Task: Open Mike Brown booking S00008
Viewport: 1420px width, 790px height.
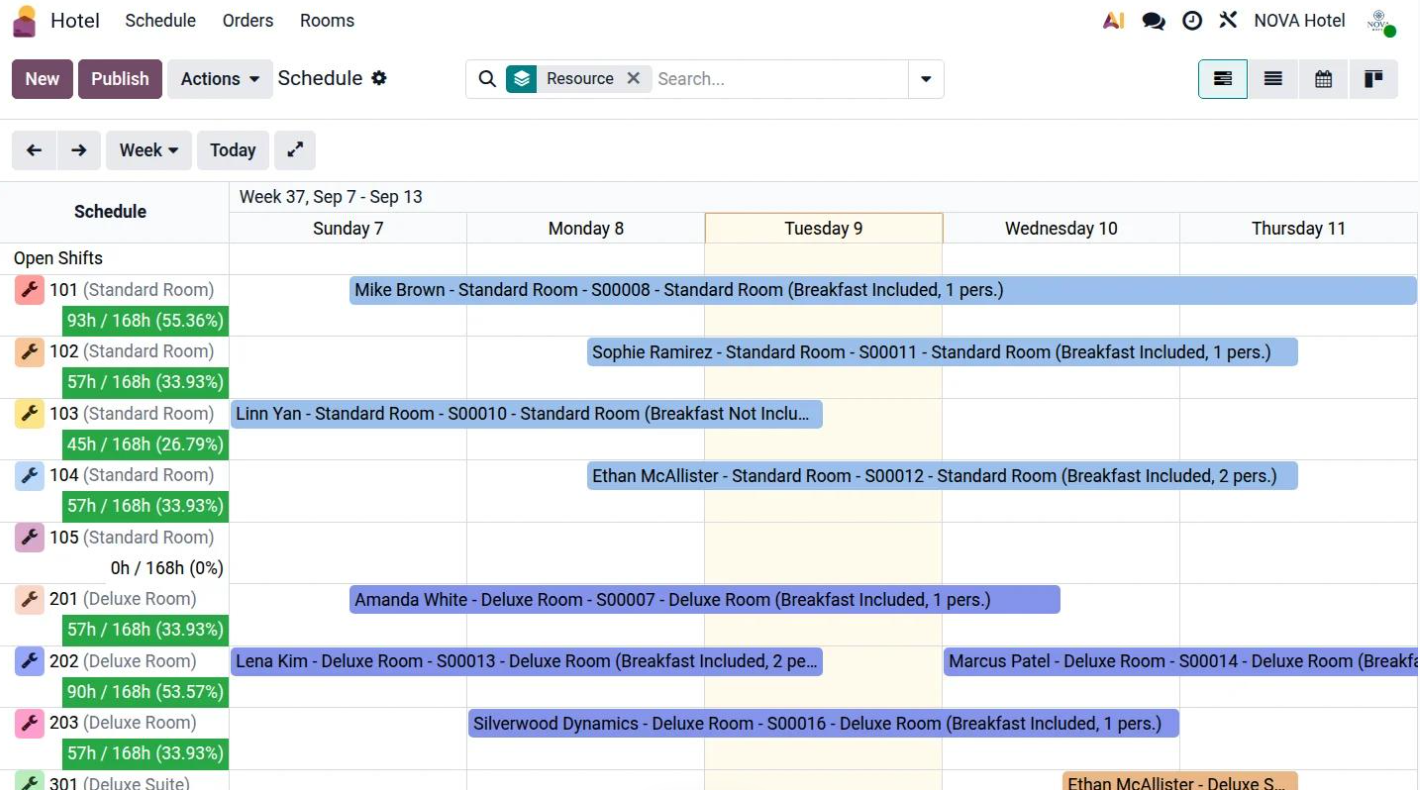Action: (883, 290)
